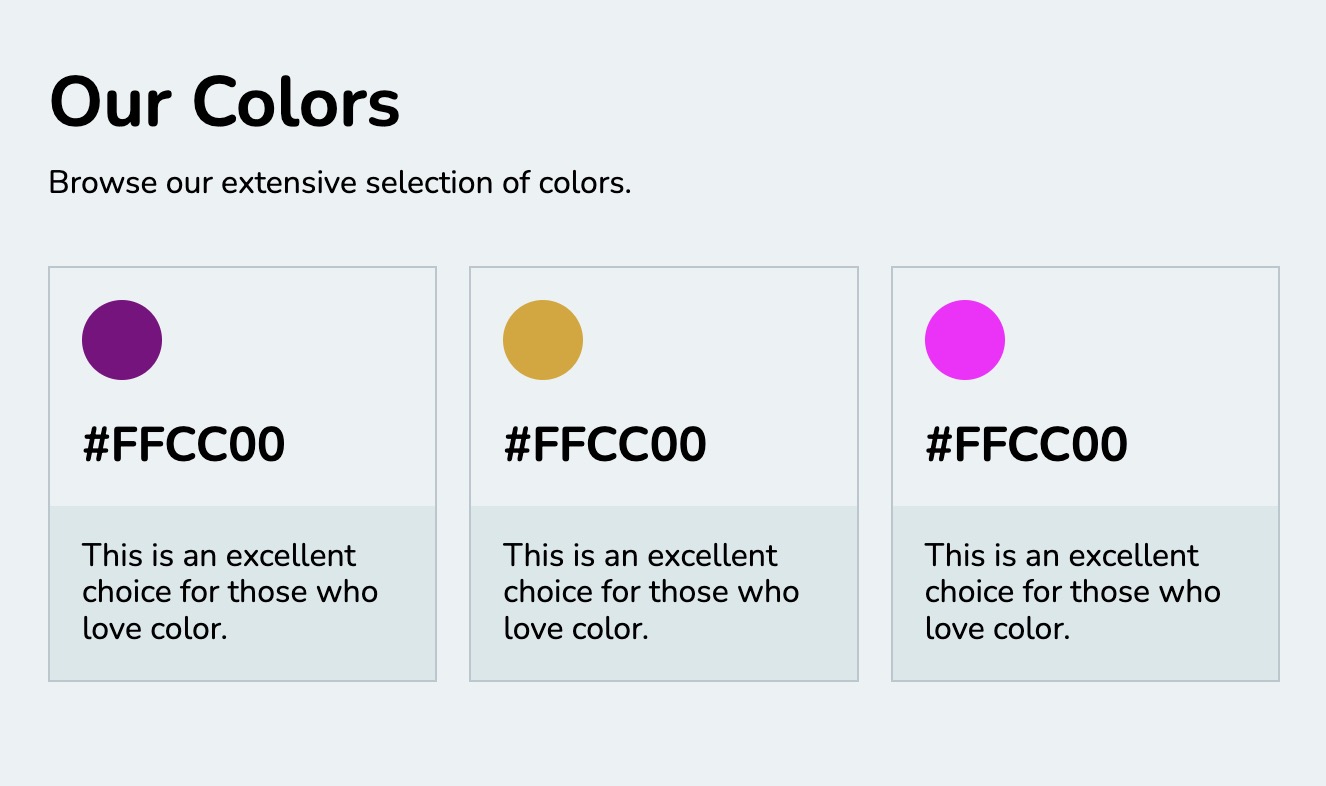Open the 'Our Colors' heading
This screenshot has width=1326, height=786.
[224, 100]
